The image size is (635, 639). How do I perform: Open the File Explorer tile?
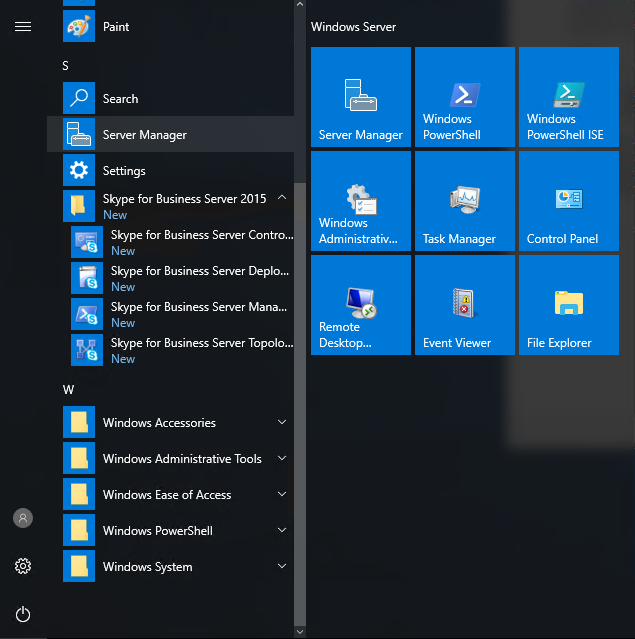(x=569, y=305)
